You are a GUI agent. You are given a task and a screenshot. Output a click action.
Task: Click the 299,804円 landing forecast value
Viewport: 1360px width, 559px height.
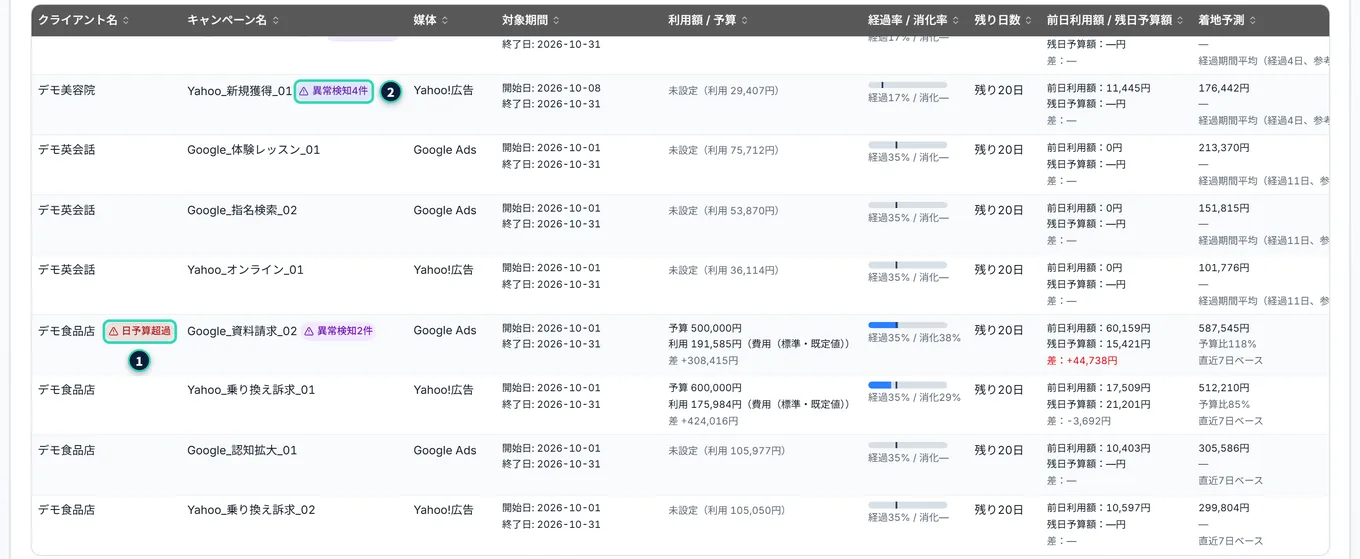coord(1224,508)
